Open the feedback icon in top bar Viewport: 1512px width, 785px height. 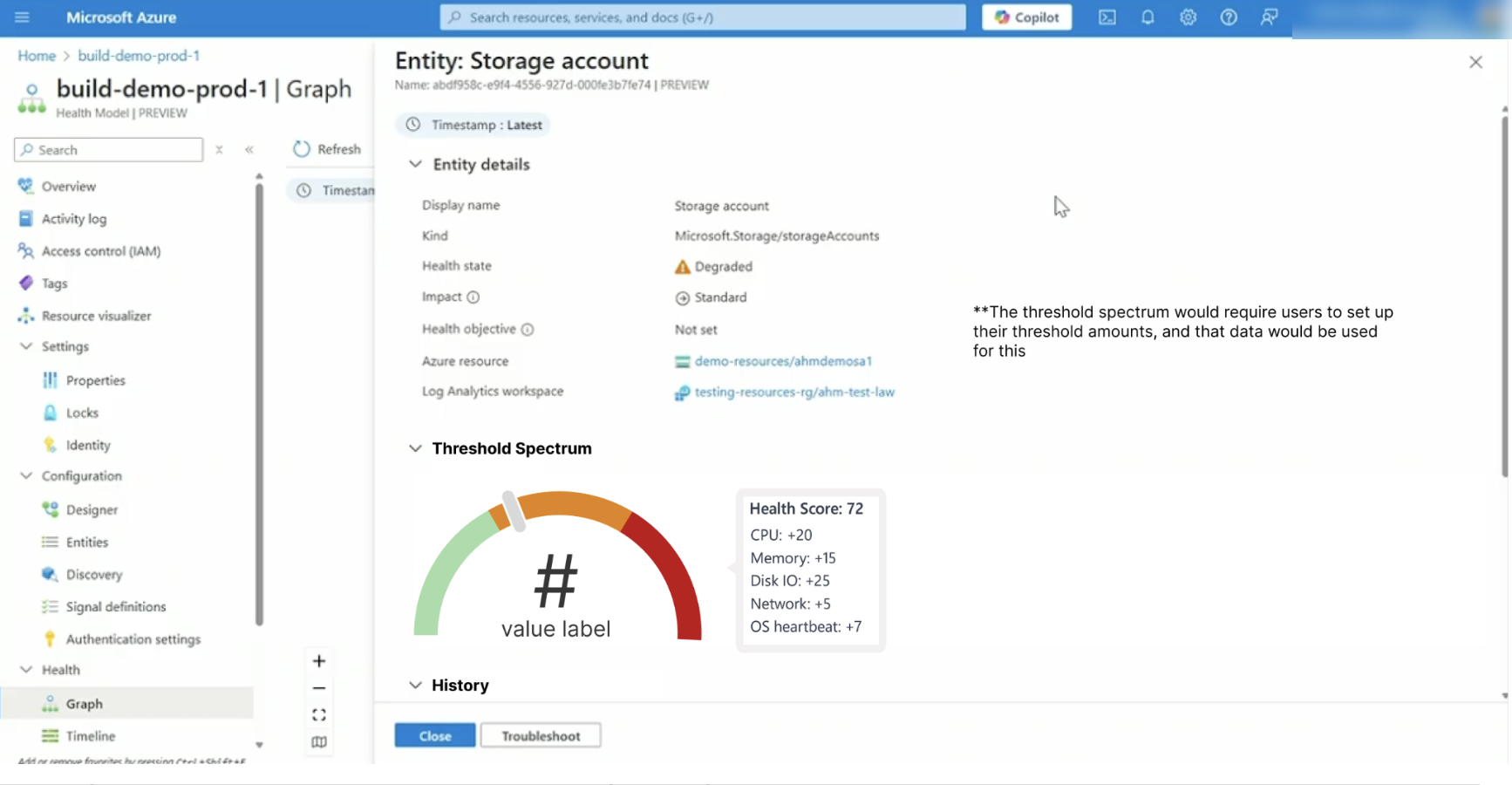pyautogui.click(x=1269, y=17)
